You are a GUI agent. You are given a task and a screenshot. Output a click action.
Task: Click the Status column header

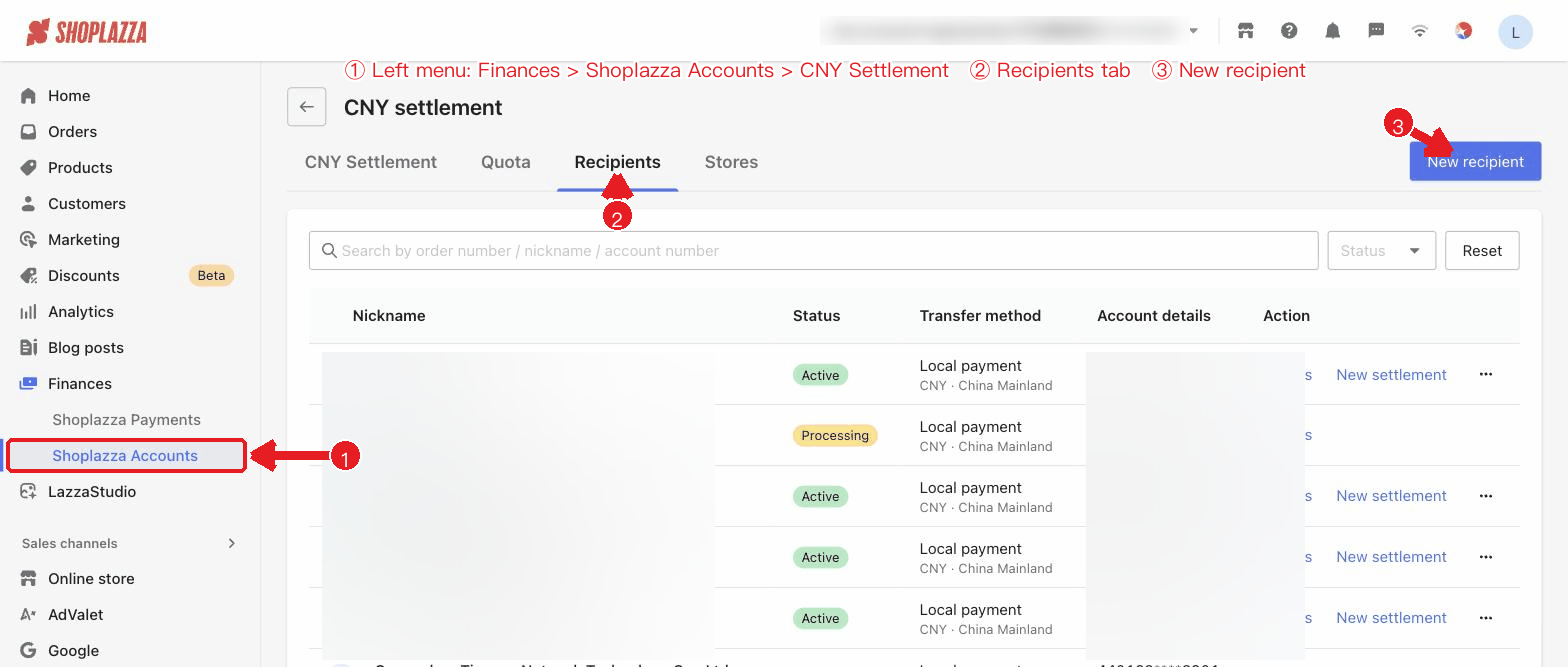(x=816, y=316)
